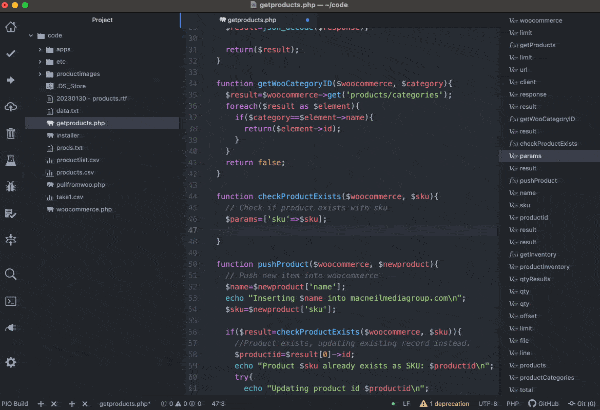Image resolution: width=600 pixels, height=410 pixels.
Task: Open settings via the gear icon
Action: tap(11, 362)
